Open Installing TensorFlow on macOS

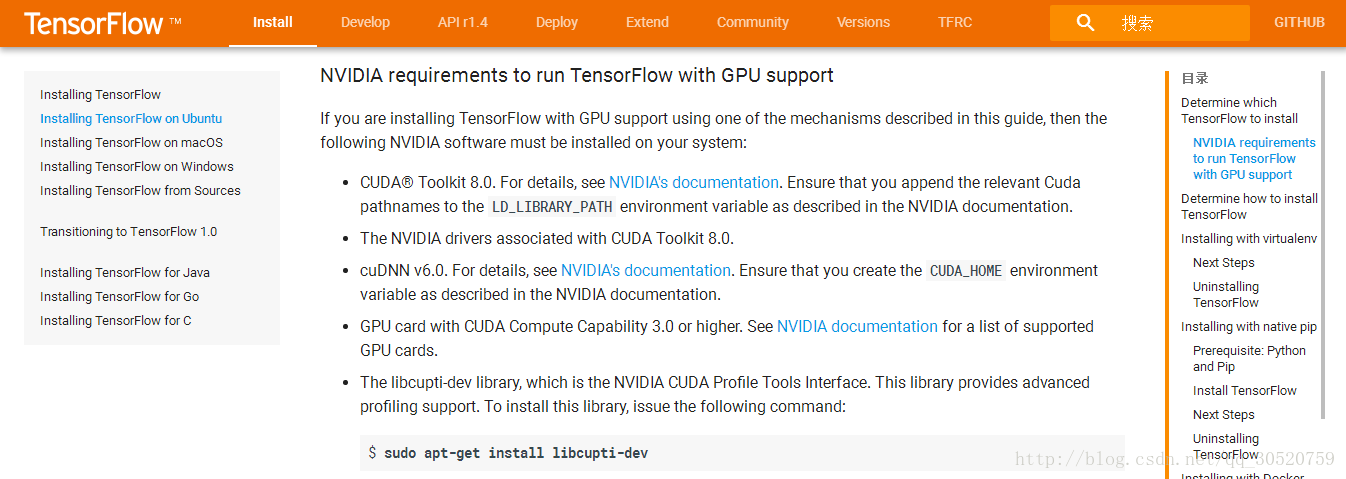point(131,143)
